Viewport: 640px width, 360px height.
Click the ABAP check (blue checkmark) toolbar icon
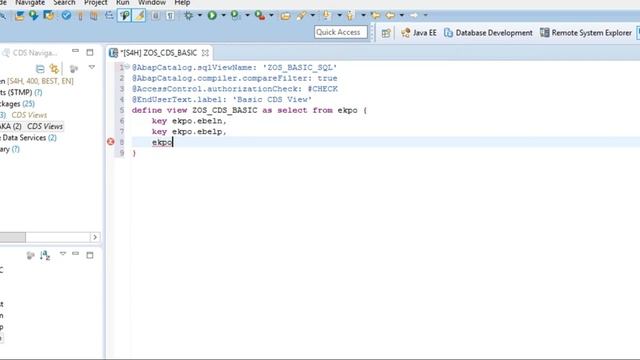[66, 16]
